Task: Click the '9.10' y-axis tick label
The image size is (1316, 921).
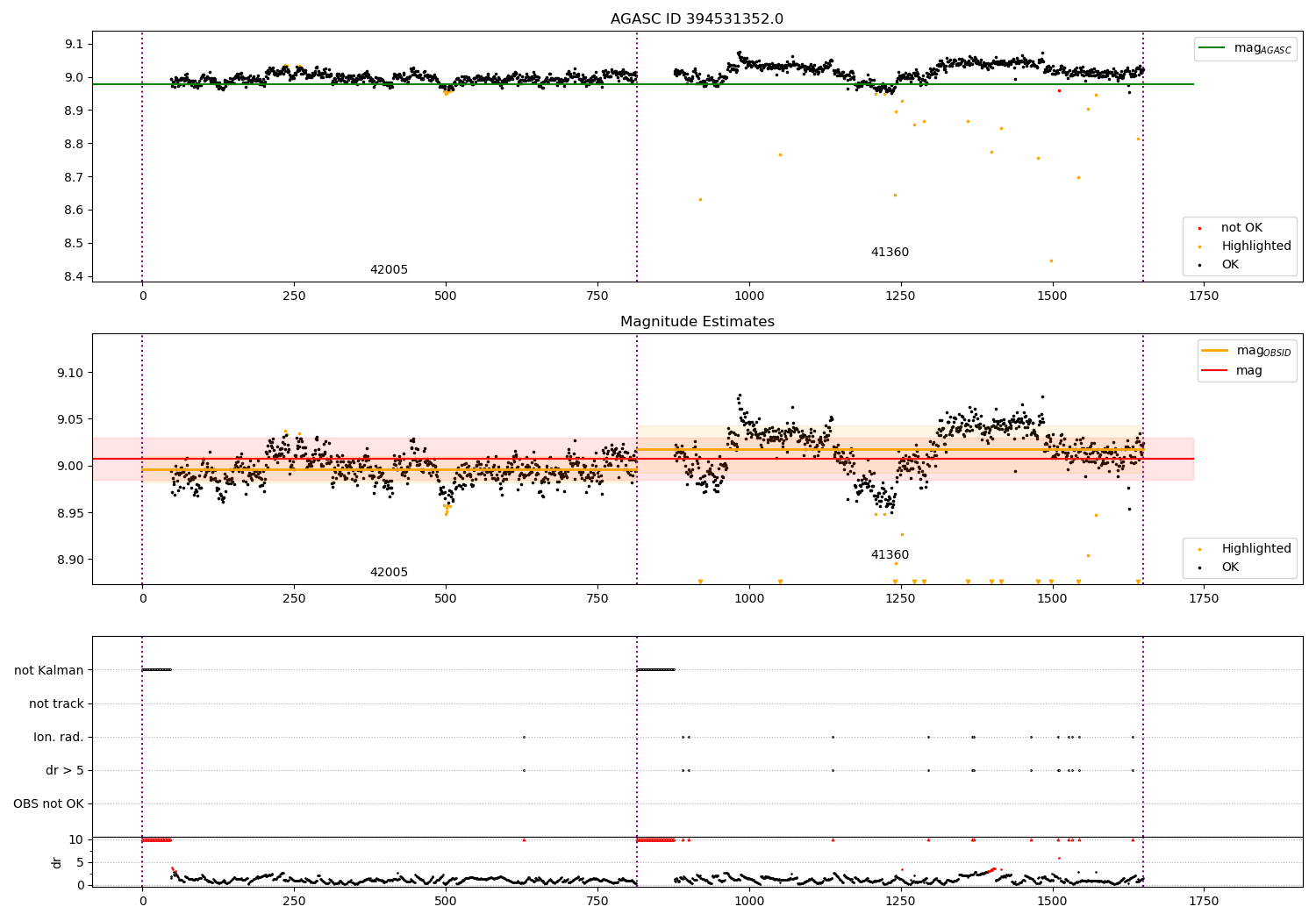Action: [71, 374]
